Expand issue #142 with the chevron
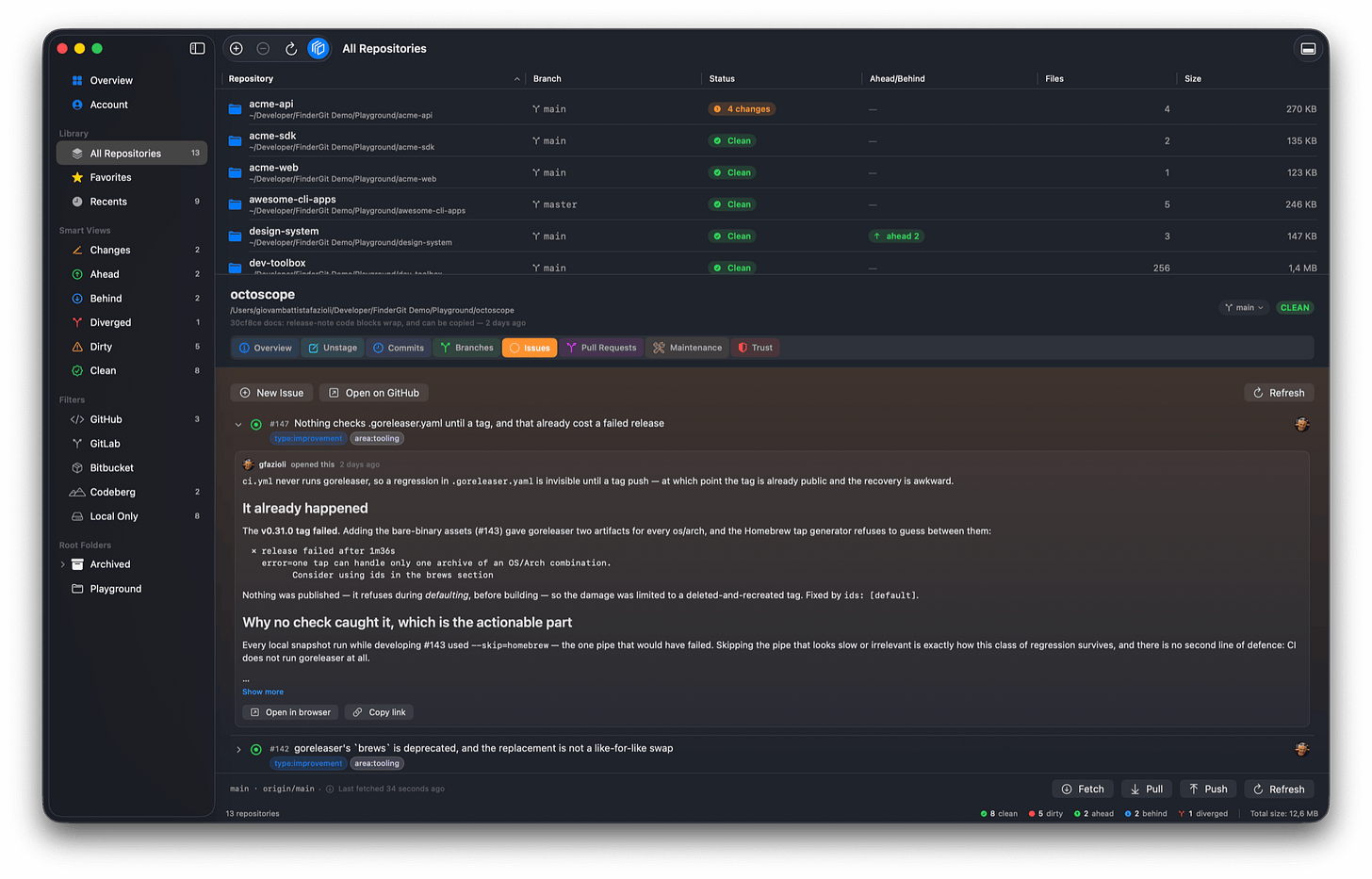Screen dimensions: 1372x879 (x=238, y=750)
